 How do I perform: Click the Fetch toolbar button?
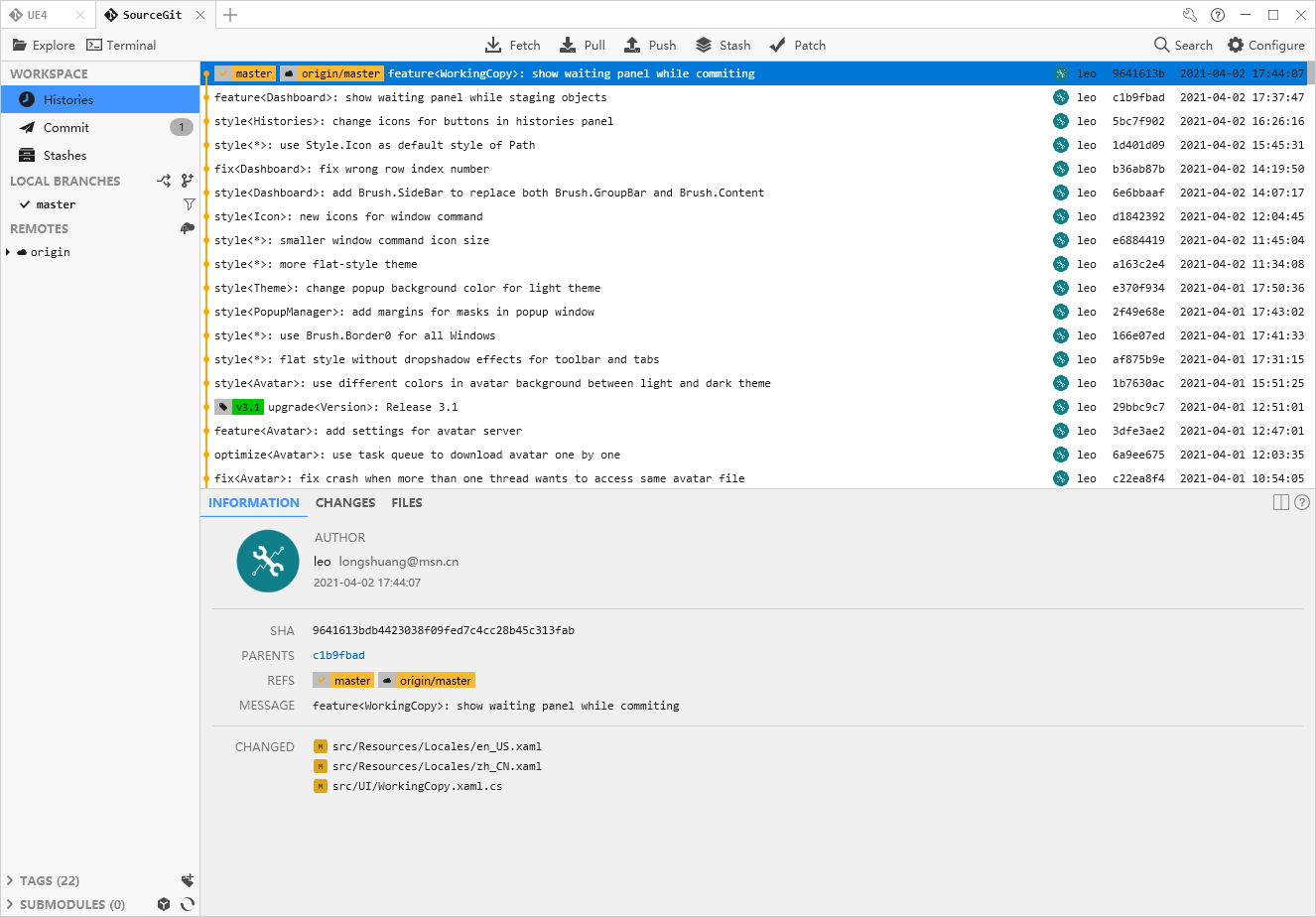(513, 45)
